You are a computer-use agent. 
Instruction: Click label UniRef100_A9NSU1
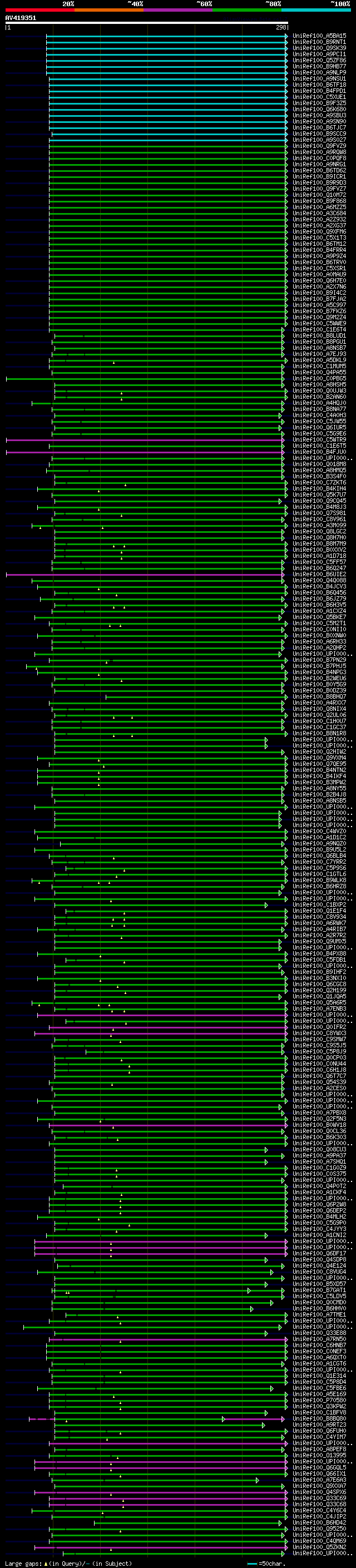(319, 78)
